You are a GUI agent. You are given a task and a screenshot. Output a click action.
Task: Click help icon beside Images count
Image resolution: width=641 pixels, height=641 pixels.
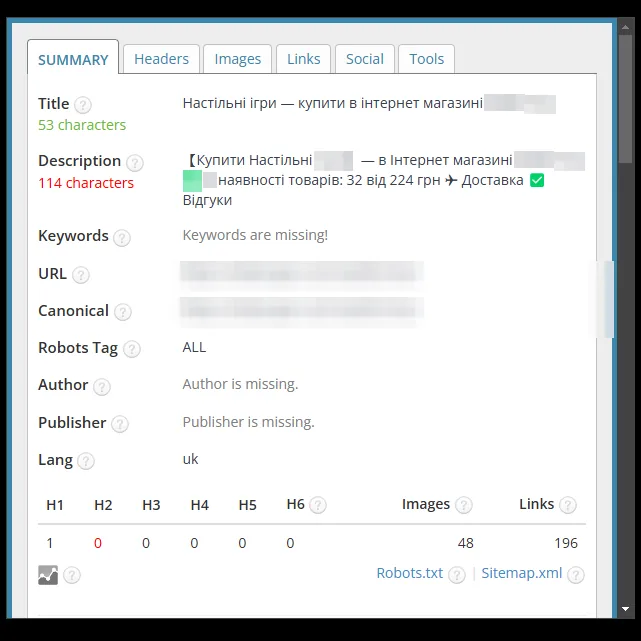coord(464,505)
